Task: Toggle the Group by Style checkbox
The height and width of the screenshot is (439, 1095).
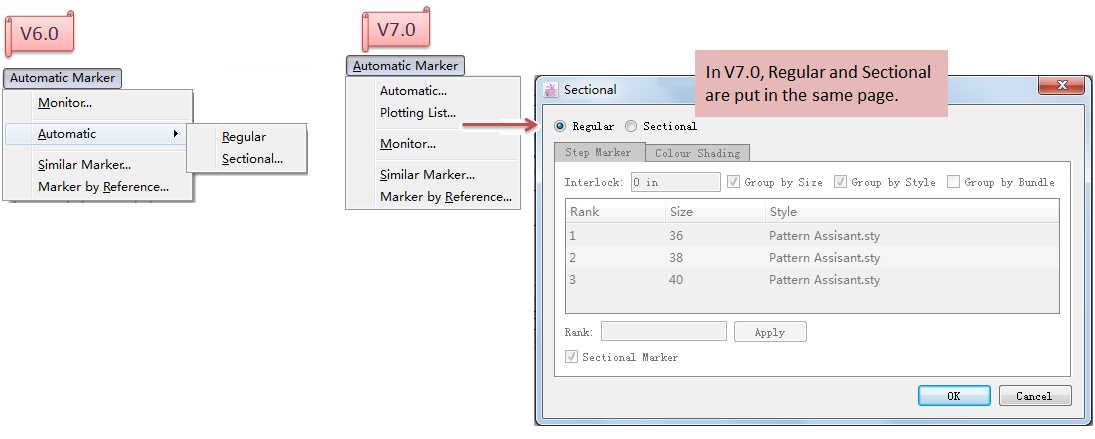Action: tap(841, 182)
